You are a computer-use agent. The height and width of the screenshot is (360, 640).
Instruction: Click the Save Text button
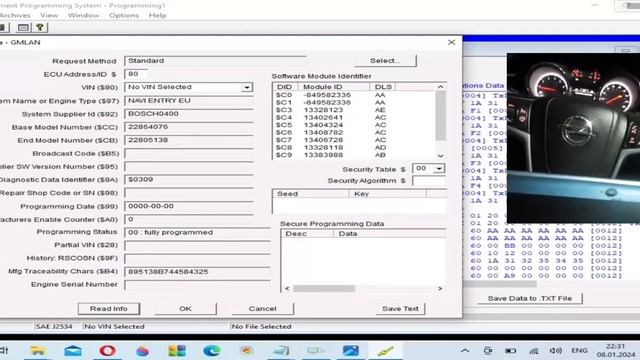click(x=400, y=309)
